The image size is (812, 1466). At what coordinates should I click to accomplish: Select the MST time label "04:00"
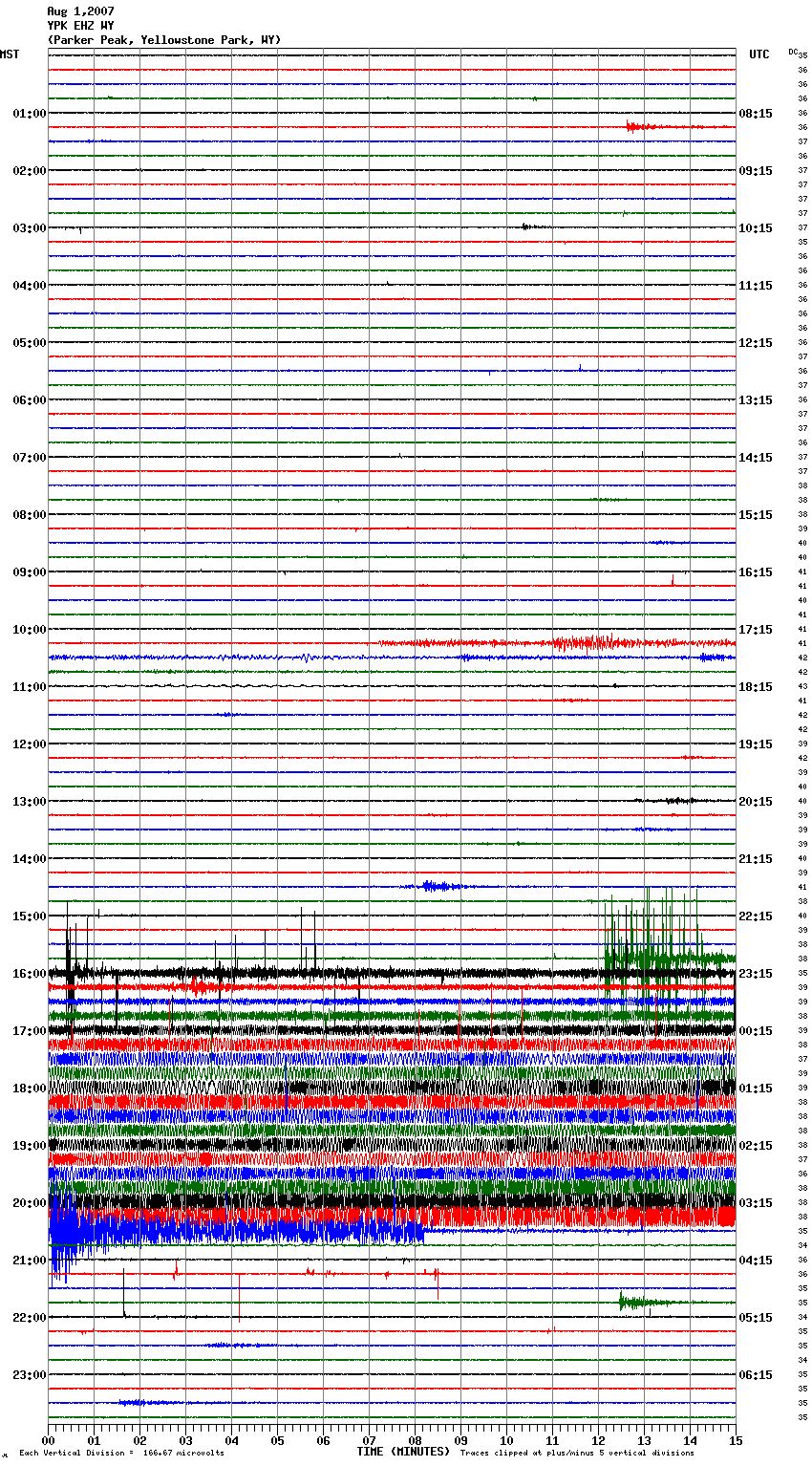(30, 286)
